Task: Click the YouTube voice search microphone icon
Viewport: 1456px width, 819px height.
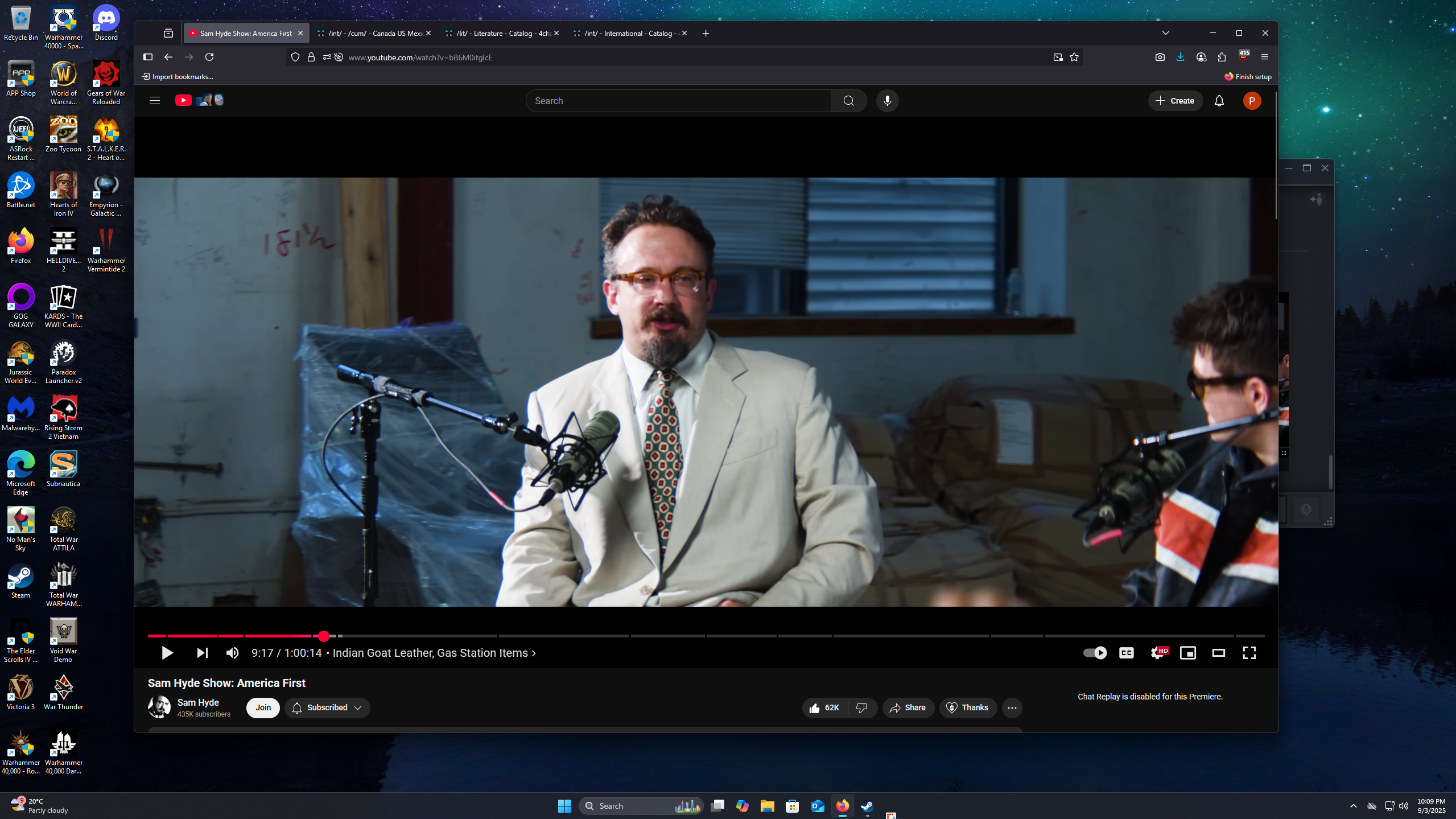Action: pos(887,101)
